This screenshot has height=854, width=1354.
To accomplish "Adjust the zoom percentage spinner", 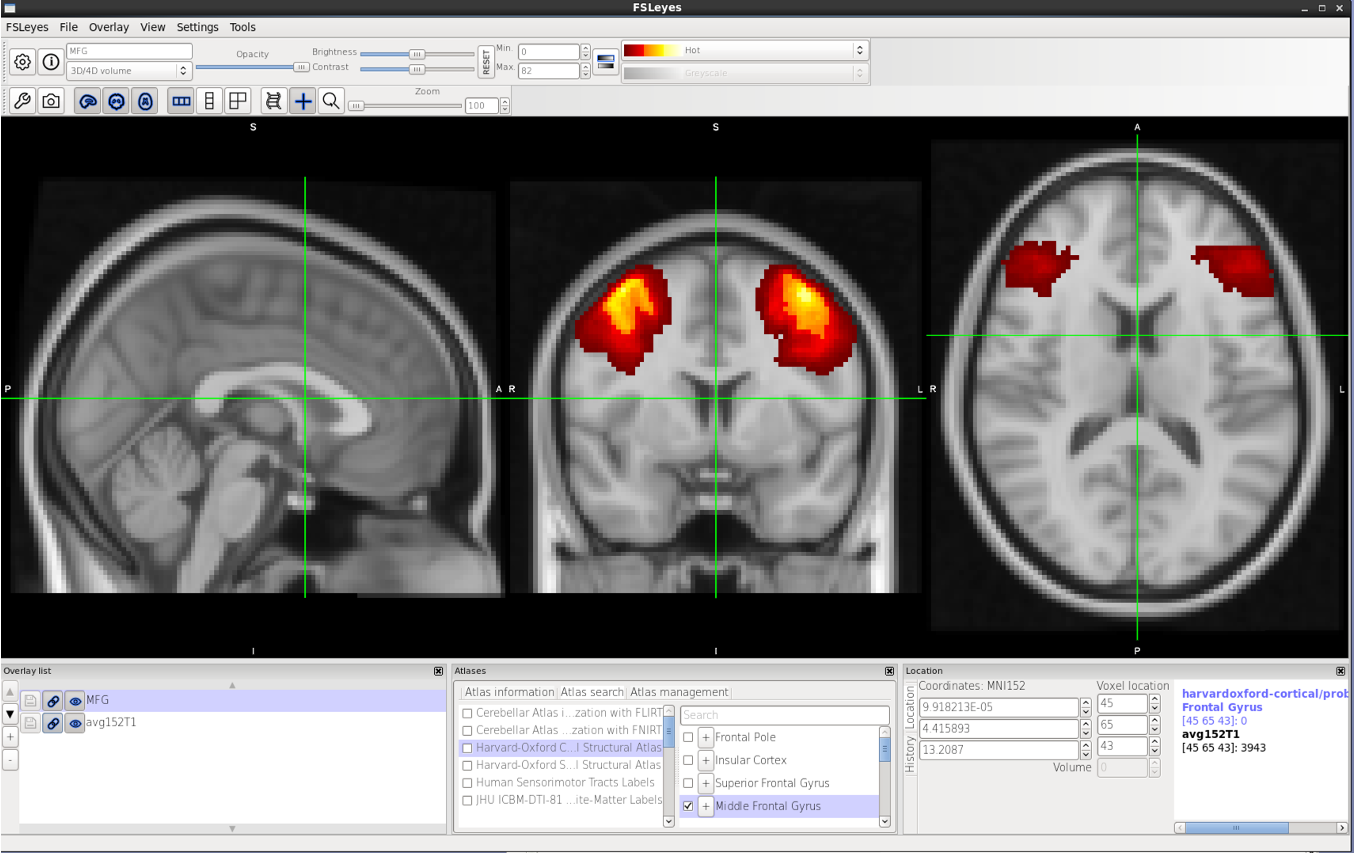I will coord(504,105).
